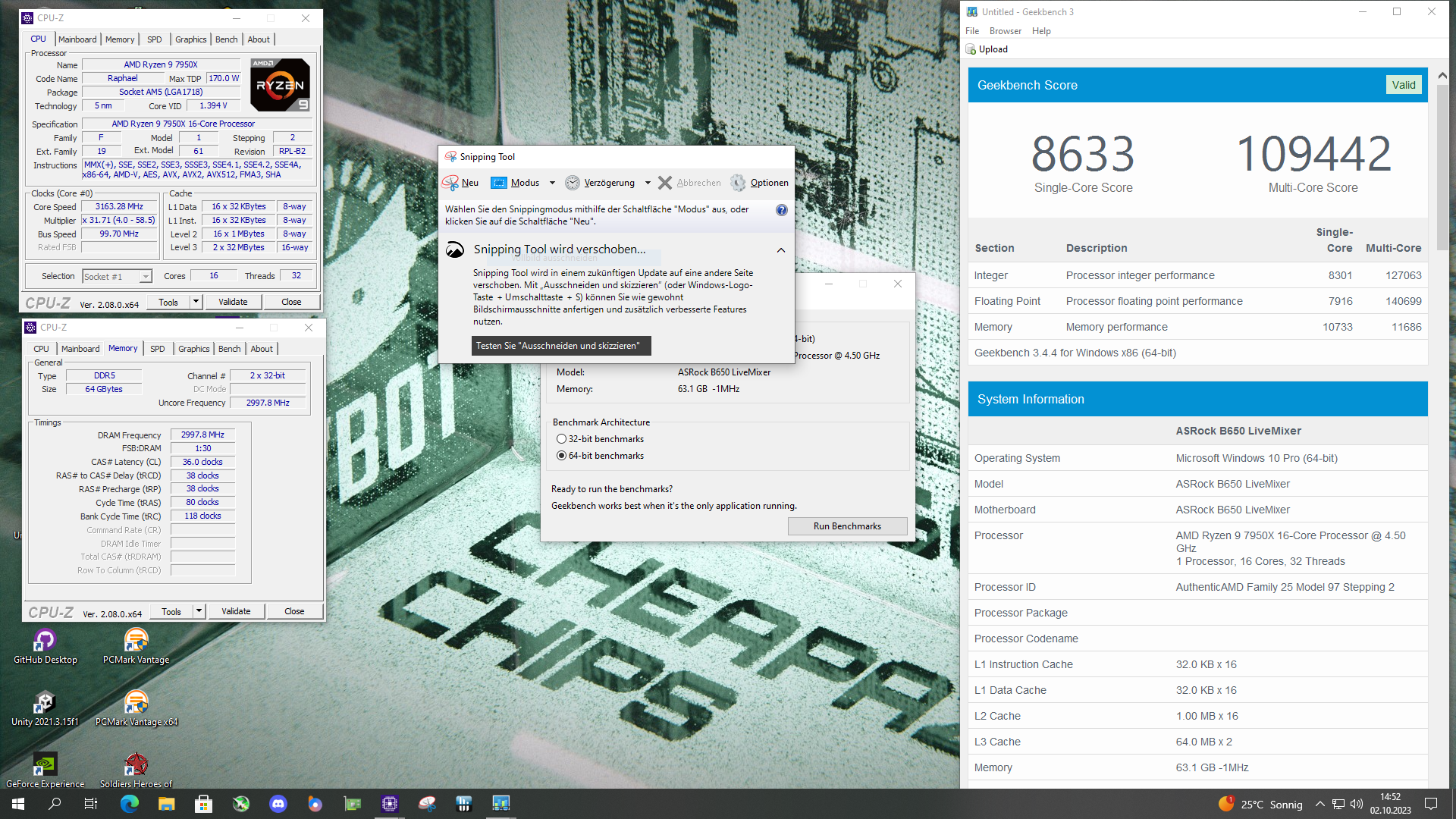This screenshot has width=1456, height=819.
Task: Click Neu scissors icon in Snipping Tool
Action: 450,183
